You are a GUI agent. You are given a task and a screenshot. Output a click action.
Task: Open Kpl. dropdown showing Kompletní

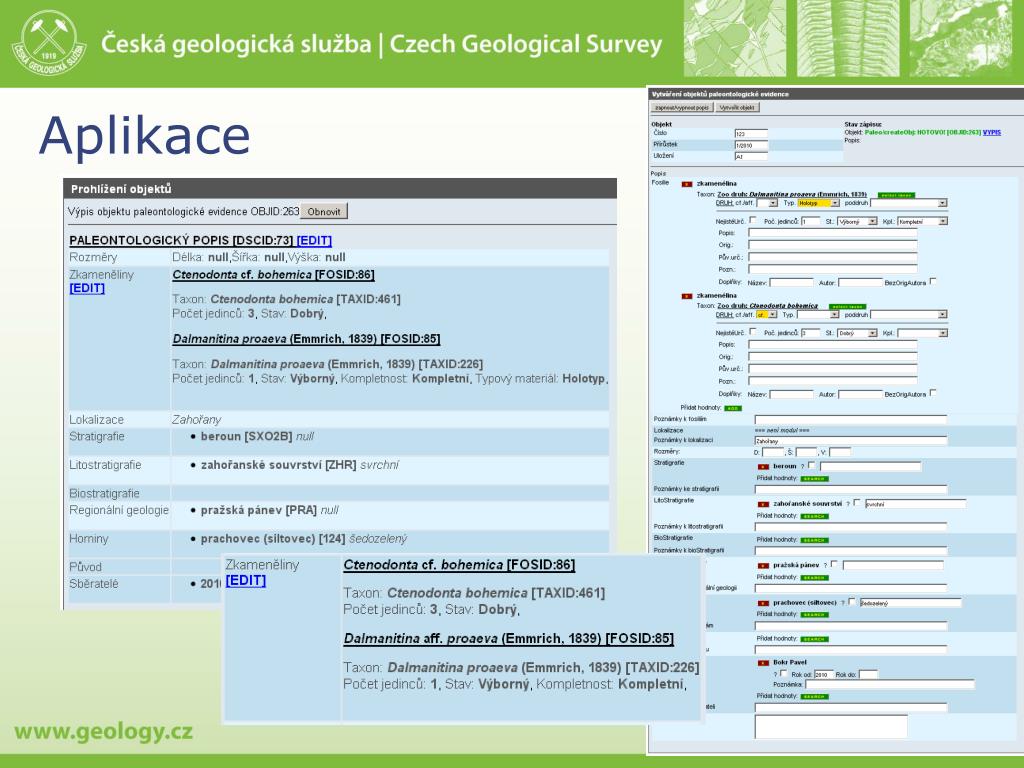pyautogui.click(x=922, y=221)
